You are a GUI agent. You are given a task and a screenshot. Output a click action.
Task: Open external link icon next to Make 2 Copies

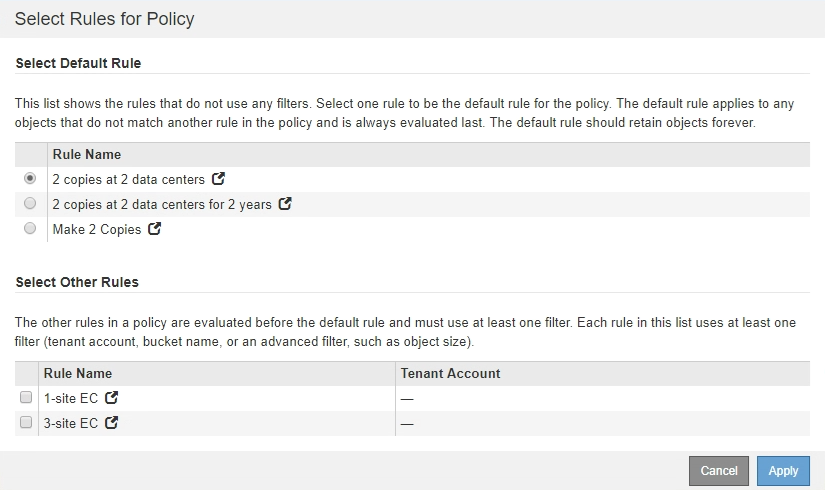pyautogui.click(x=155, y=229)
